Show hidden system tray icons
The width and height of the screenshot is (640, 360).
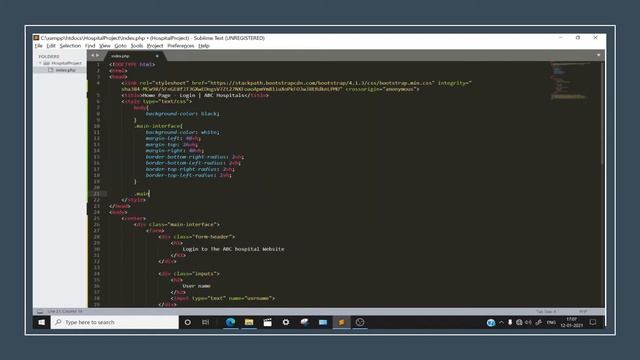click(501, 322)
